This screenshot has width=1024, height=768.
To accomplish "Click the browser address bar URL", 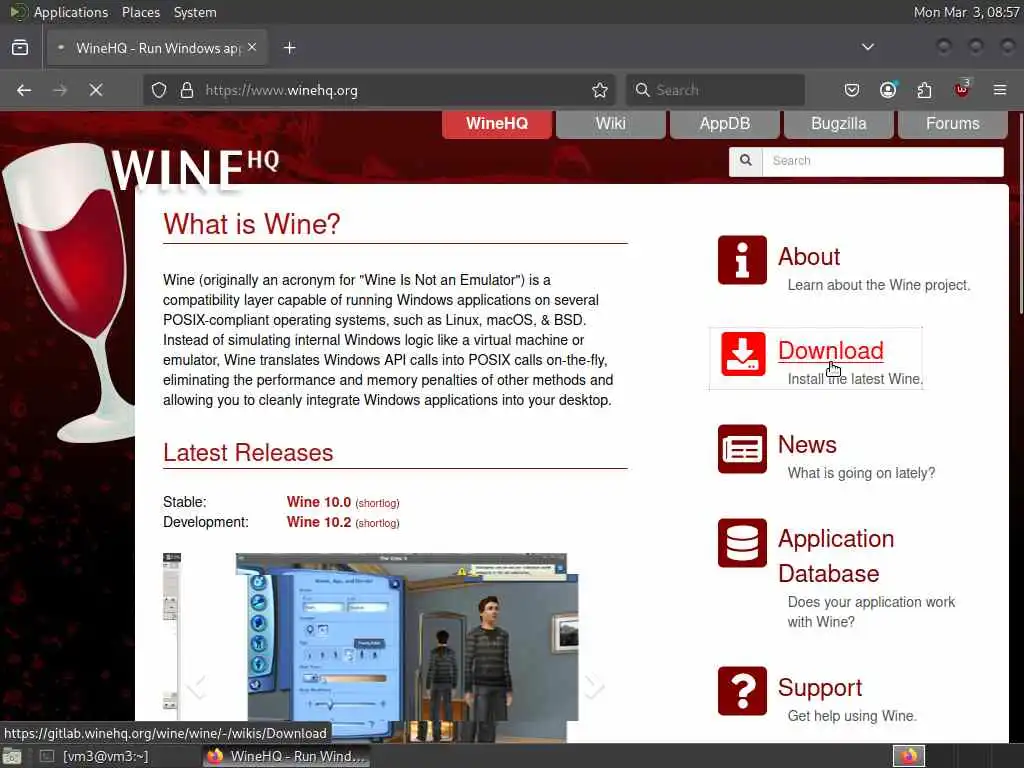I will pos(281,90).
